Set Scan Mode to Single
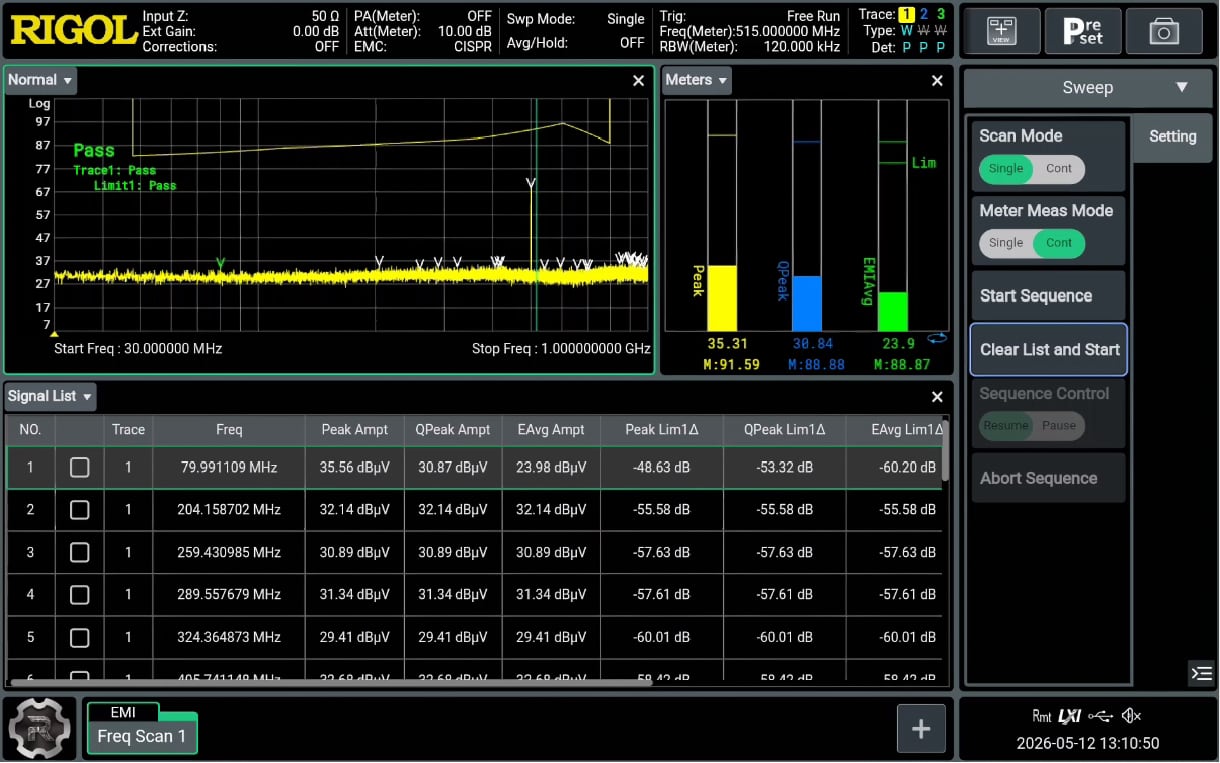This screenshot has height=763, width=1220. [x=1006, y=169]
